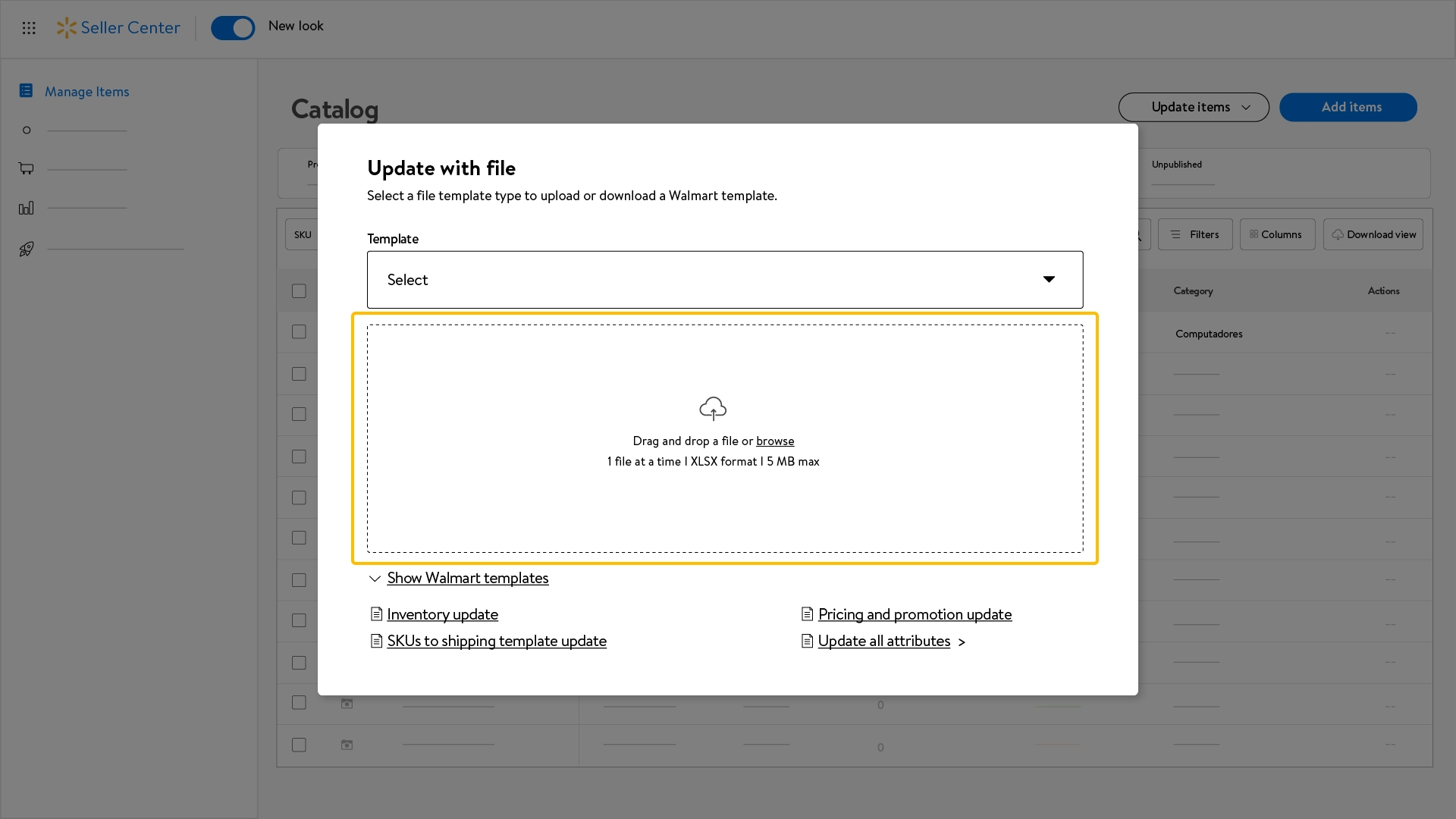Click the Download view button
Screen dimensions: 1456x819
pos(1373,235)
